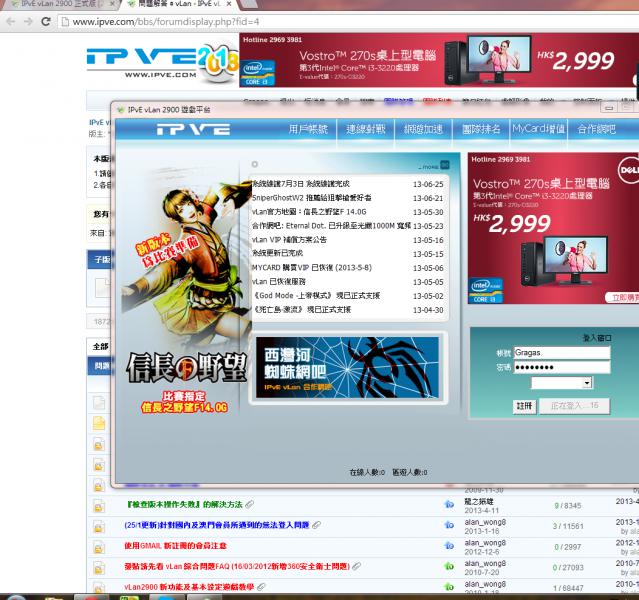Open news item vLan官方地圖 信長之野望F 14.0G
639x600 pixels.
pos(309,212)
